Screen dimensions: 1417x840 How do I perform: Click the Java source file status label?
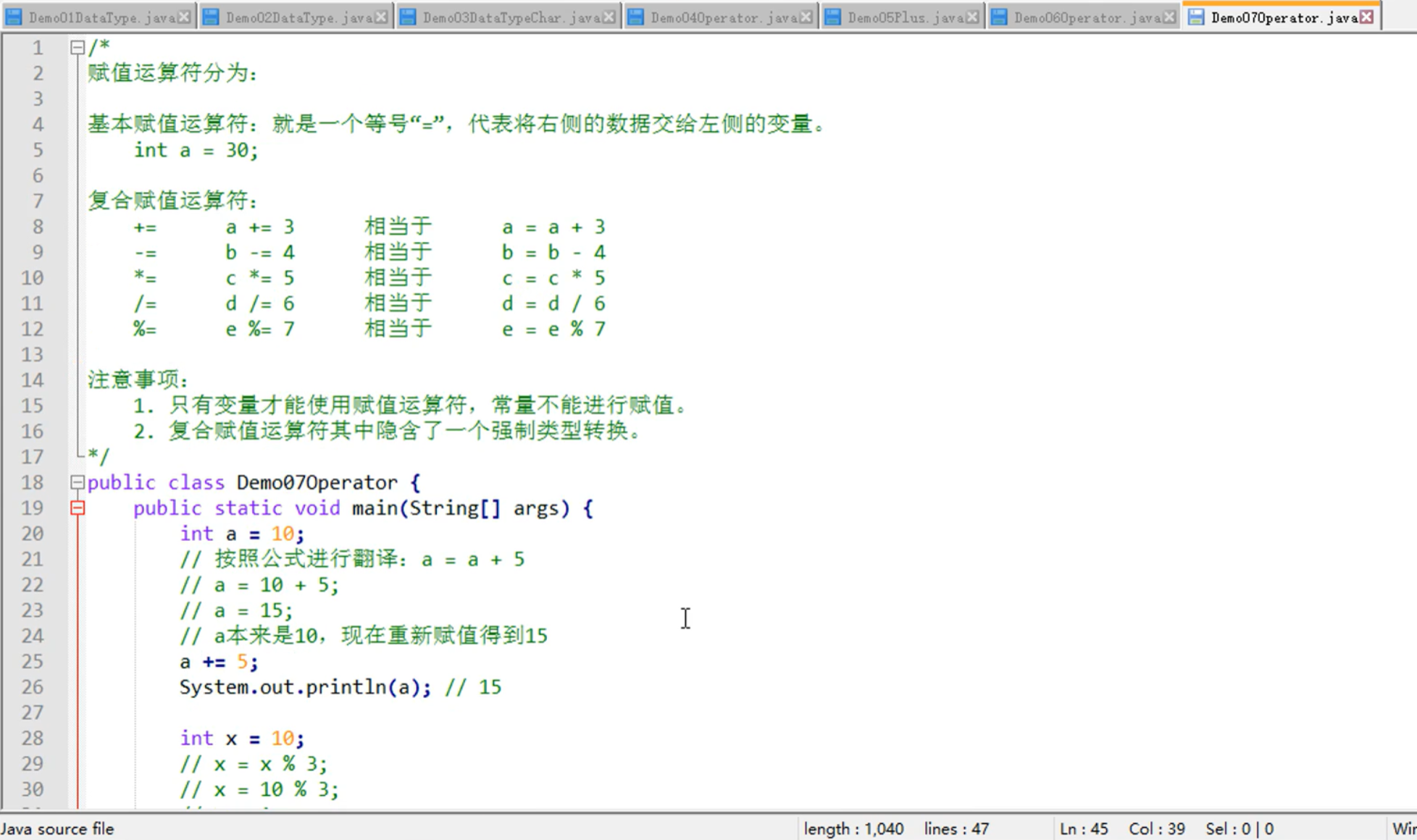click(58, 828)
